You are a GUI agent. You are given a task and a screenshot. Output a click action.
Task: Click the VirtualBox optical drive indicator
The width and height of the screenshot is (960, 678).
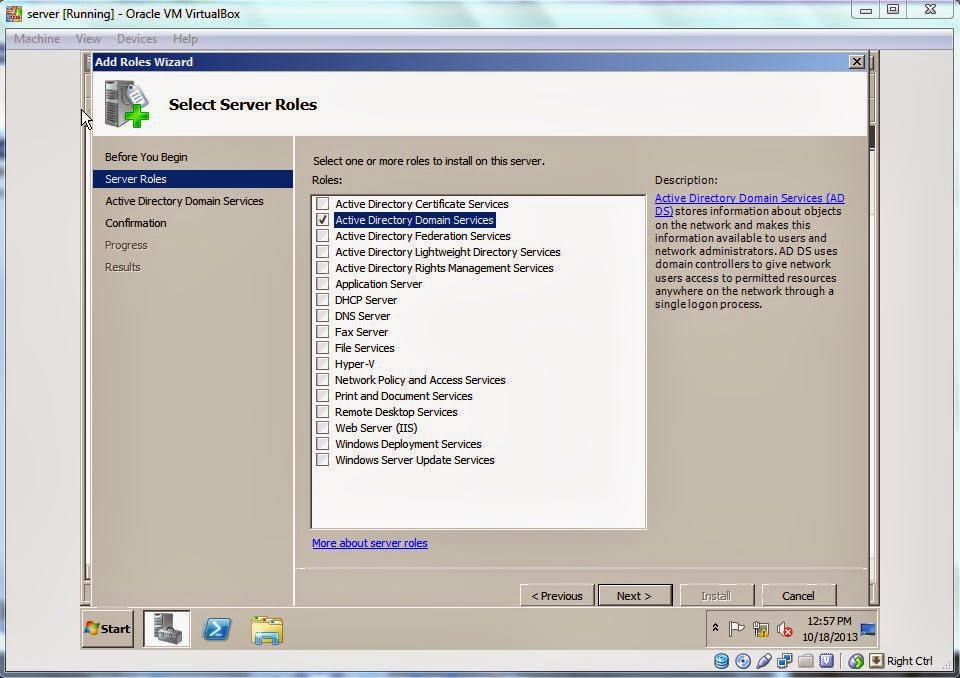pyautogui.click(x=743, y=661)
